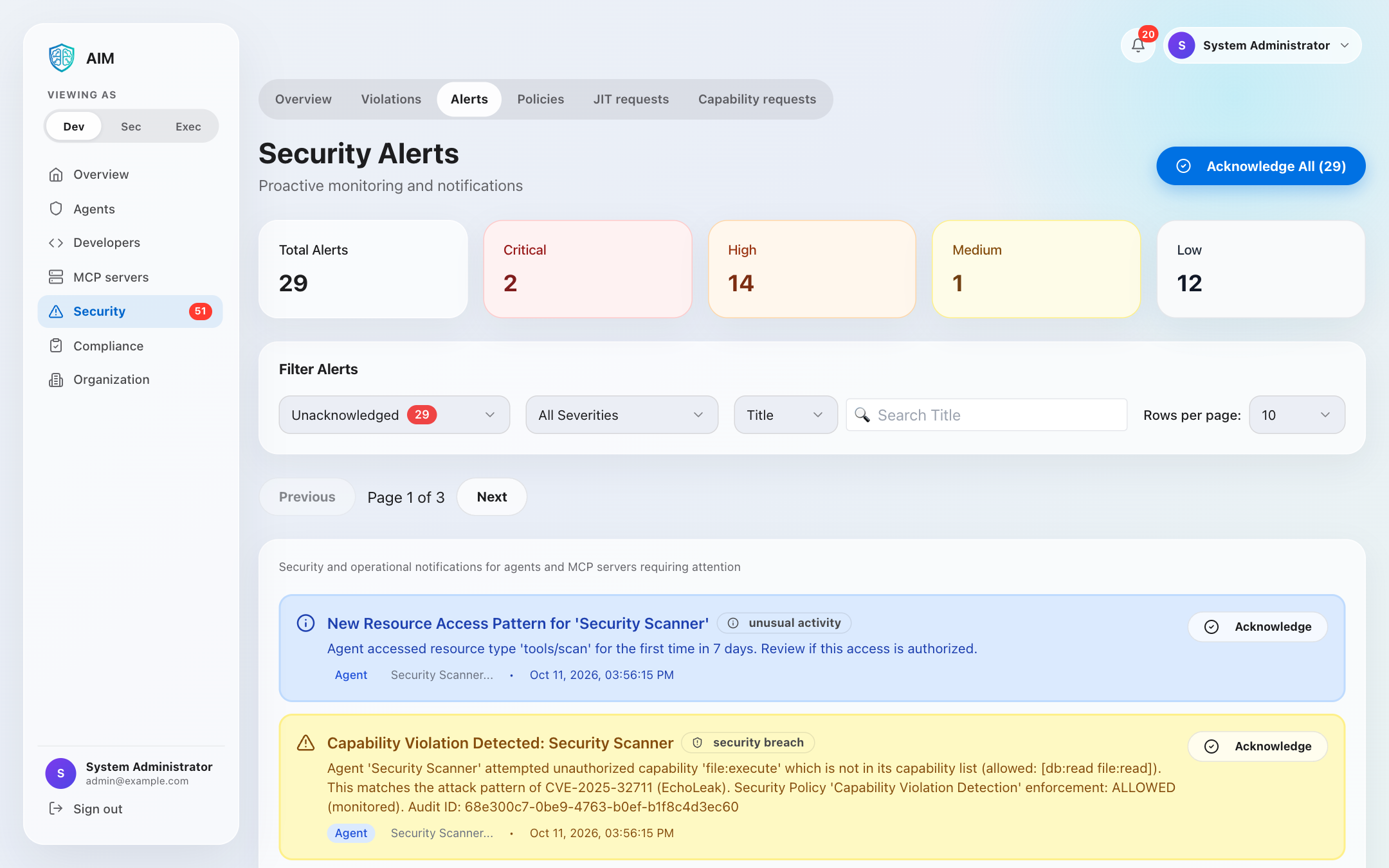The image size is (1389, 868).
Task: Acknowledge the Capability Violation Detected alert
Action: click(x=1258, y=746)
